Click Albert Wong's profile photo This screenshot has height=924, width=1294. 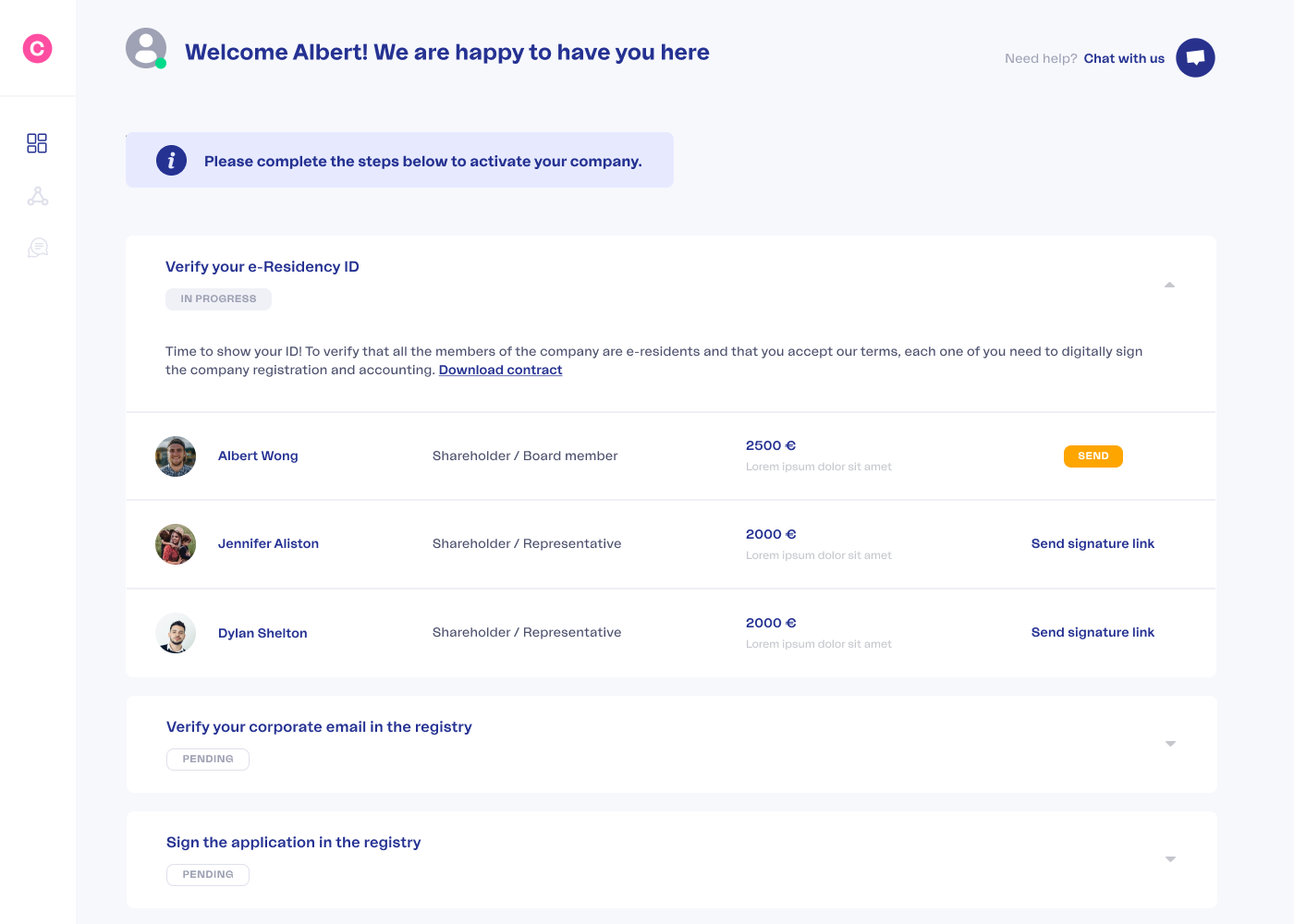click(176, 456)
